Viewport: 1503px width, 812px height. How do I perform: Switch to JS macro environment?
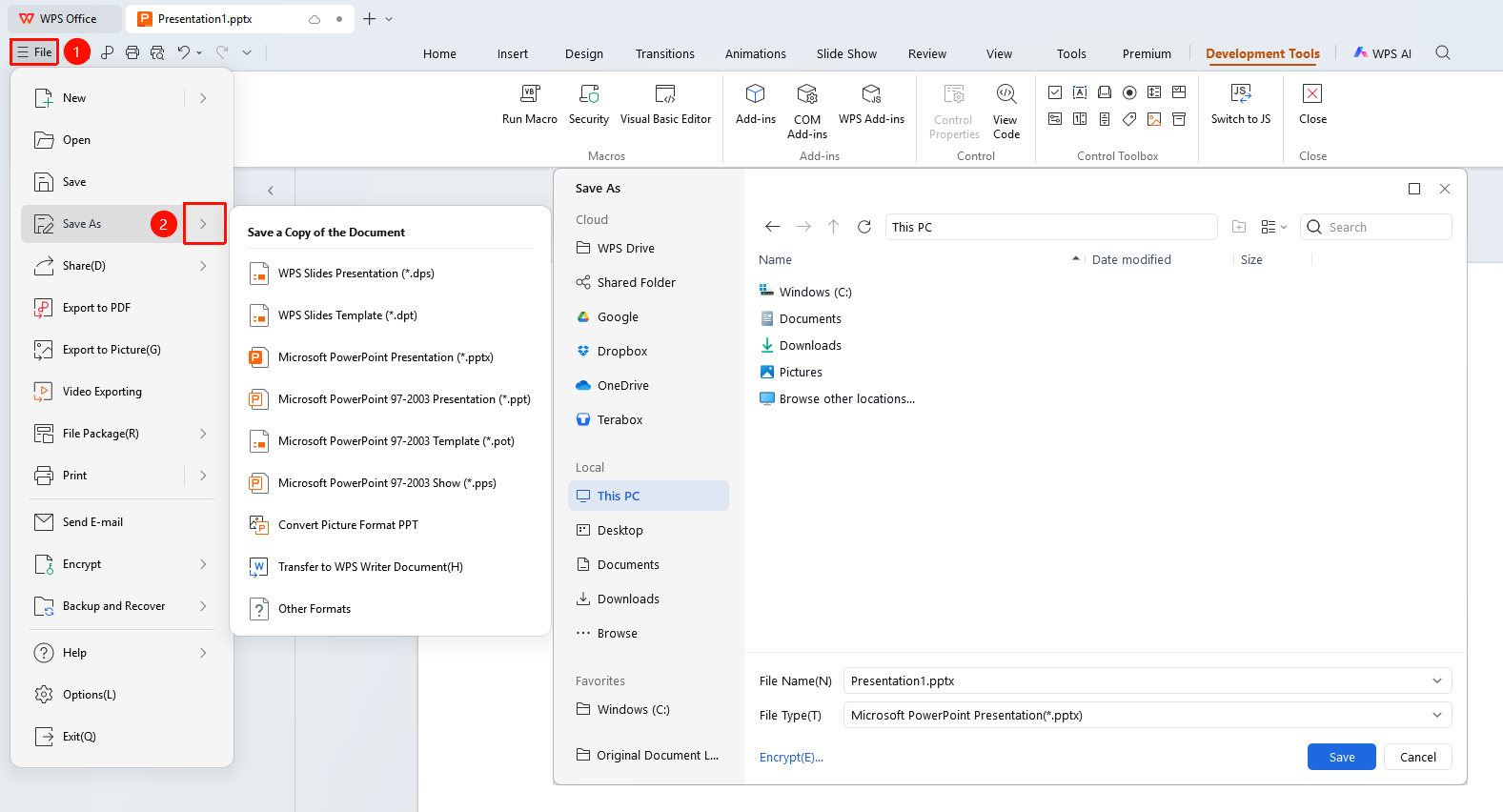coord(1241,105)
